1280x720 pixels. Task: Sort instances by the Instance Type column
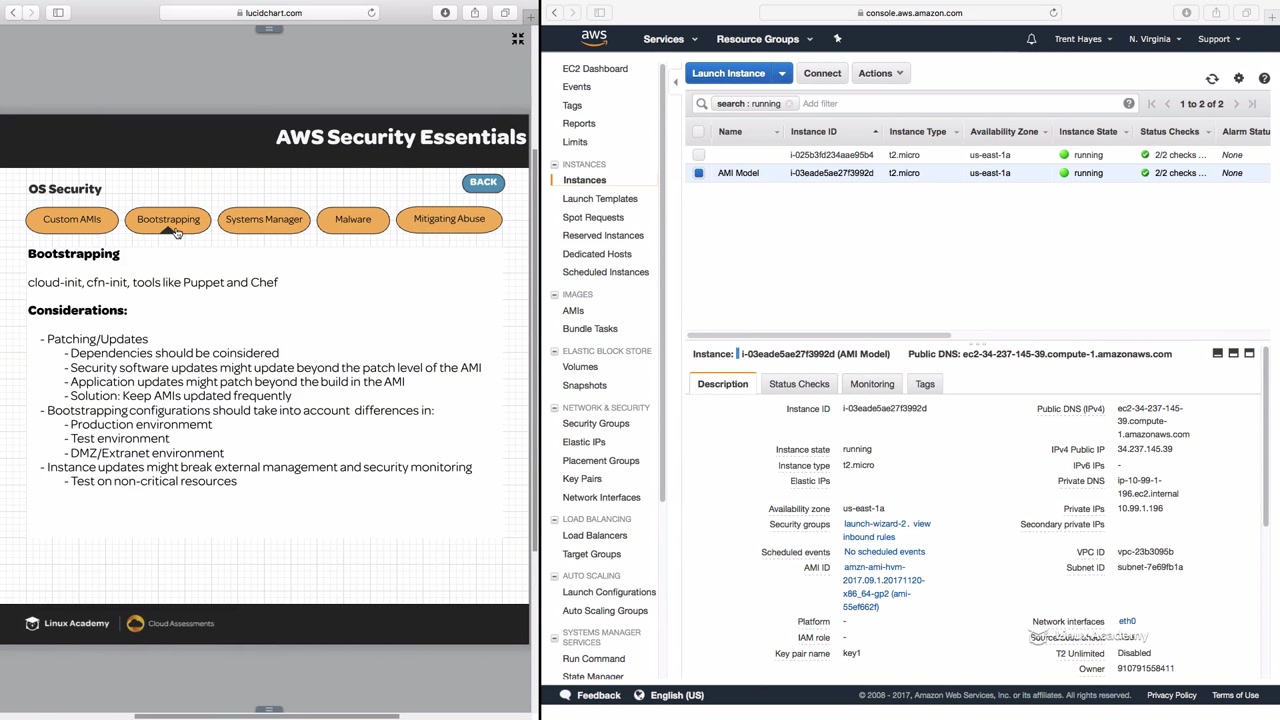[918, 132]
